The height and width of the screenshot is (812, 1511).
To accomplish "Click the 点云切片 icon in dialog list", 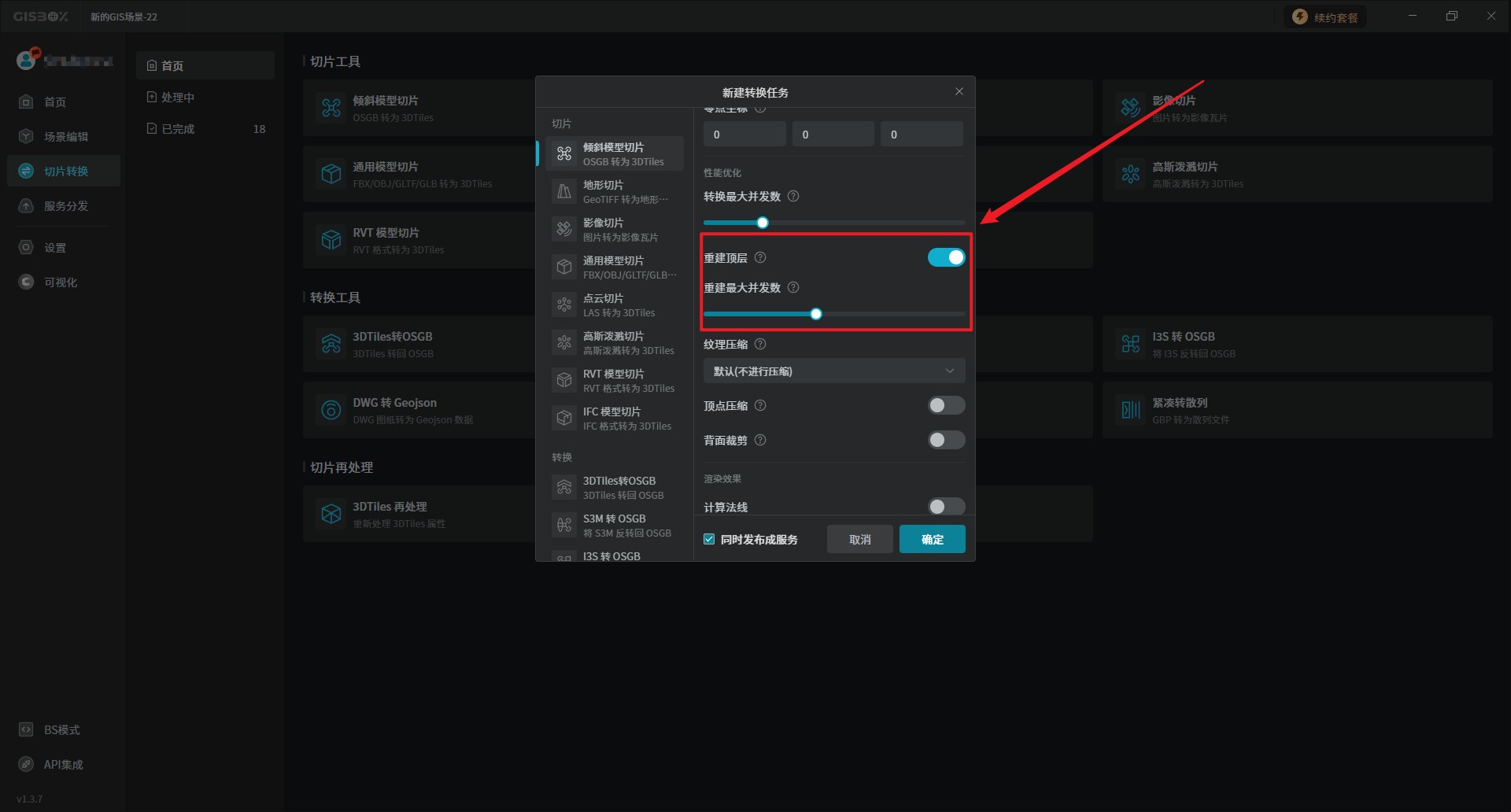I will pos(564,305).
